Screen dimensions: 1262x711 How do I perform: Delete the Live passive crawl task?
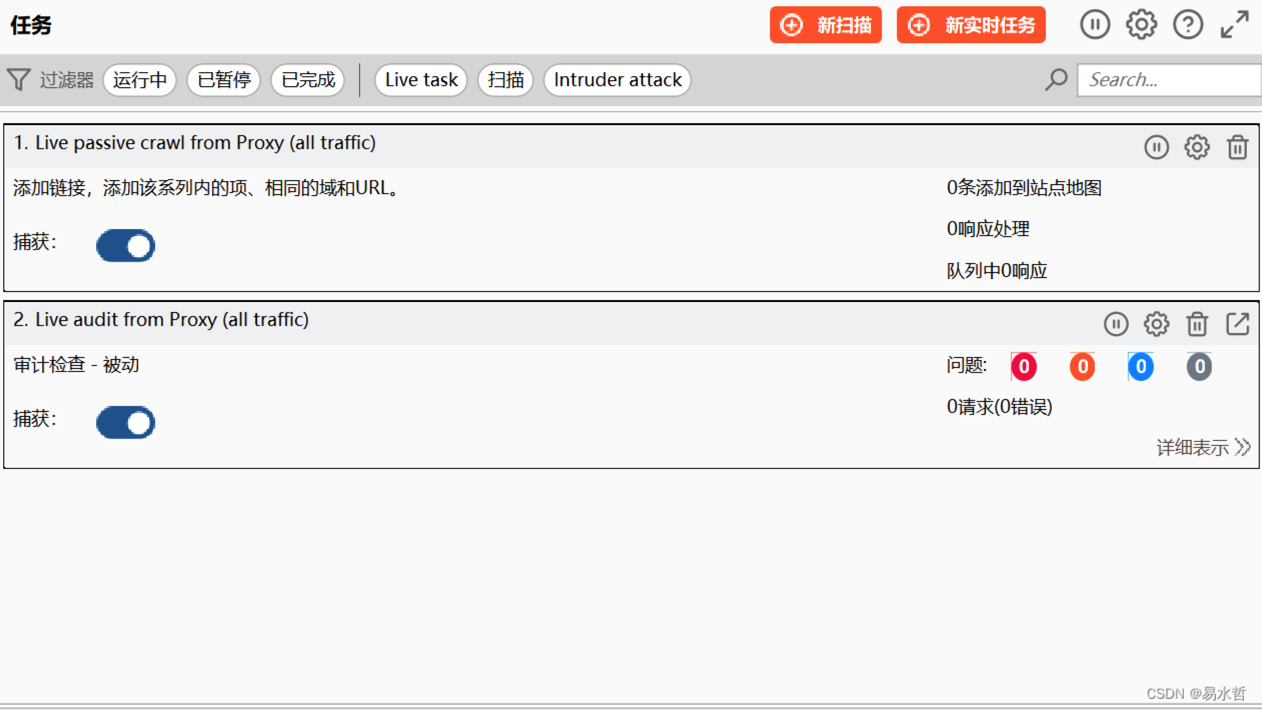1237,147
